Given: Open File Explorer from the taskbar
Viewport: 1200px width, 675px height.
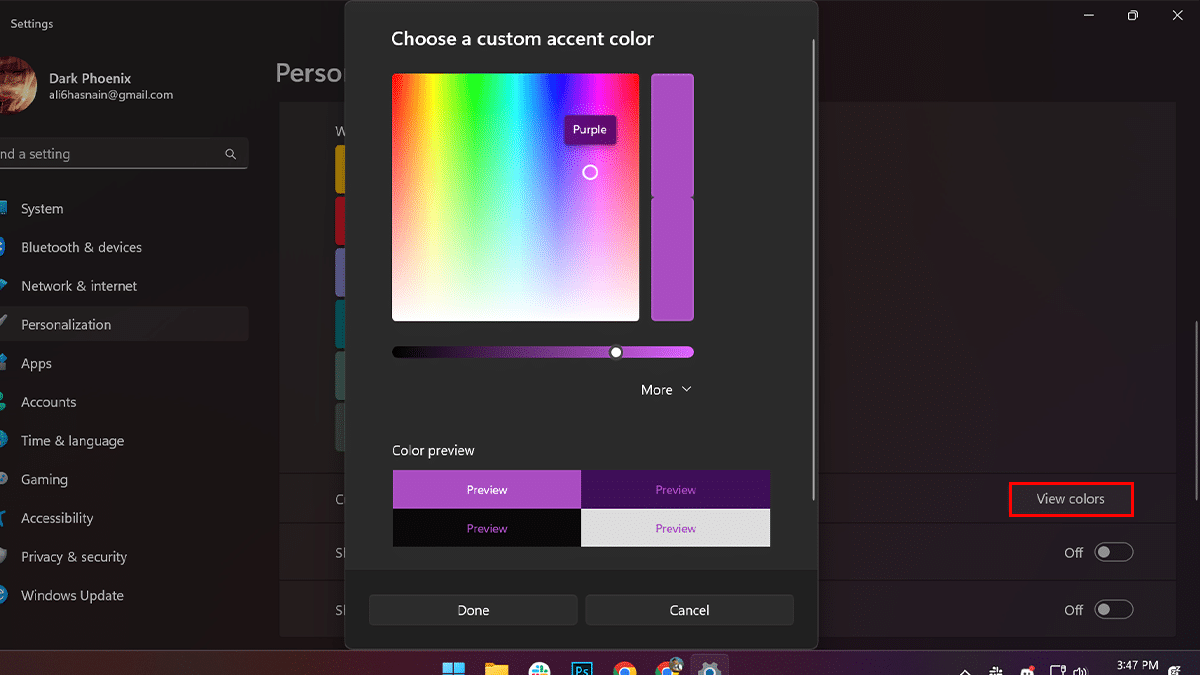Looking at the screenshot, I should coord(496,668).
